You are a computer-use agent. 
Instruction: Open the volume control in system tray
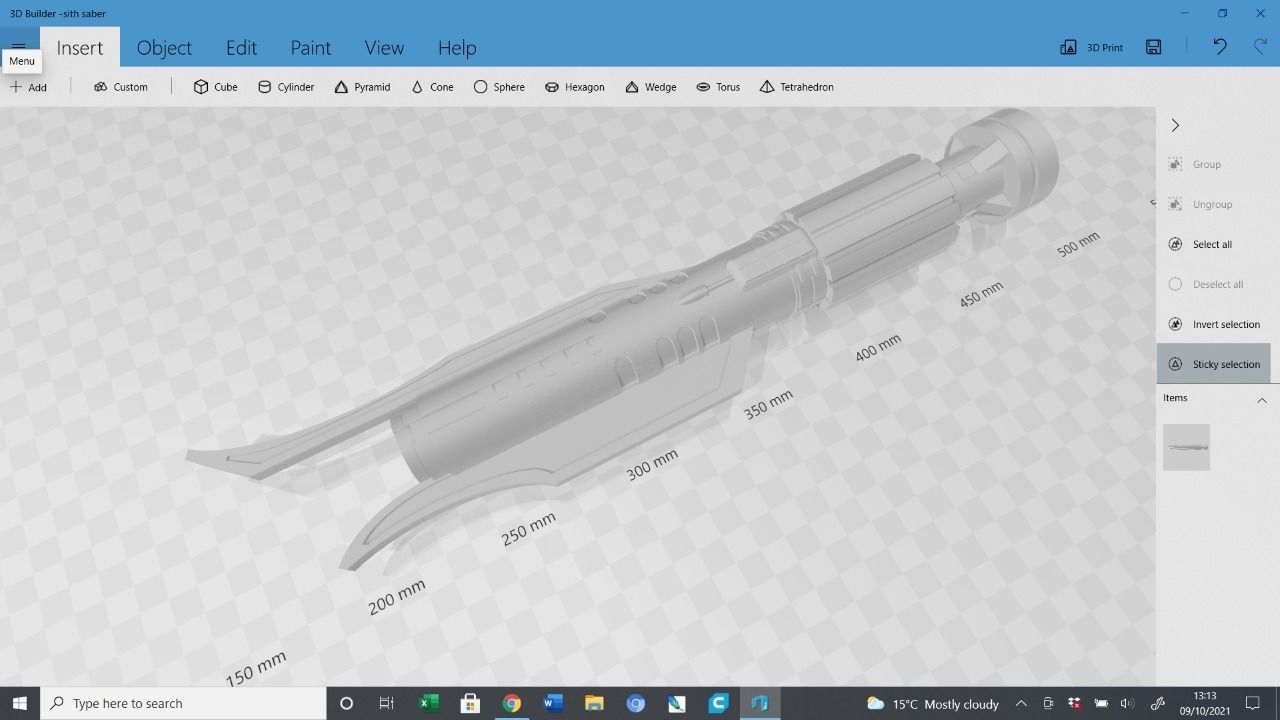pyautogui.click(x=1127, y=704)
